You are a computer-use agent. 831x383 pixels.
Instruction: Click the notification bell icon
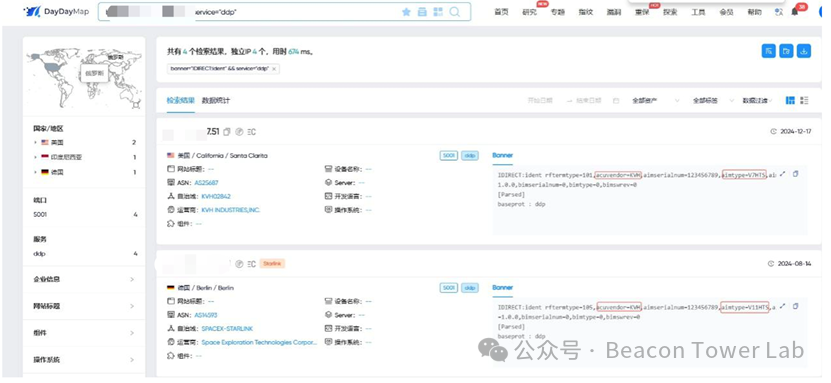pos(794,12)
